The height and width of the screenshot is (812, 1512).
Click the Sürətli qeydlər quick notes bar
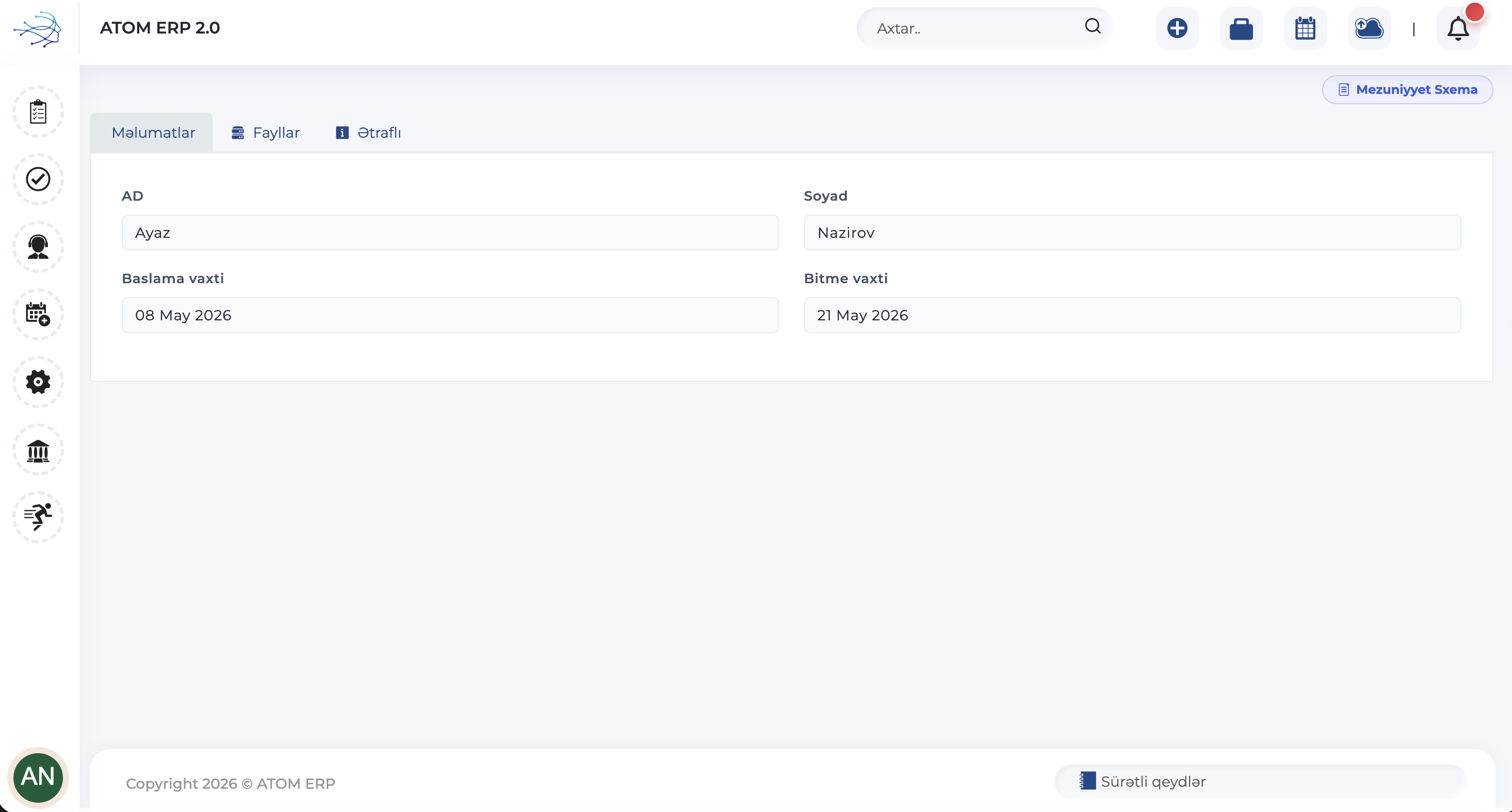pyautogui.click(x=1260, y=782)
